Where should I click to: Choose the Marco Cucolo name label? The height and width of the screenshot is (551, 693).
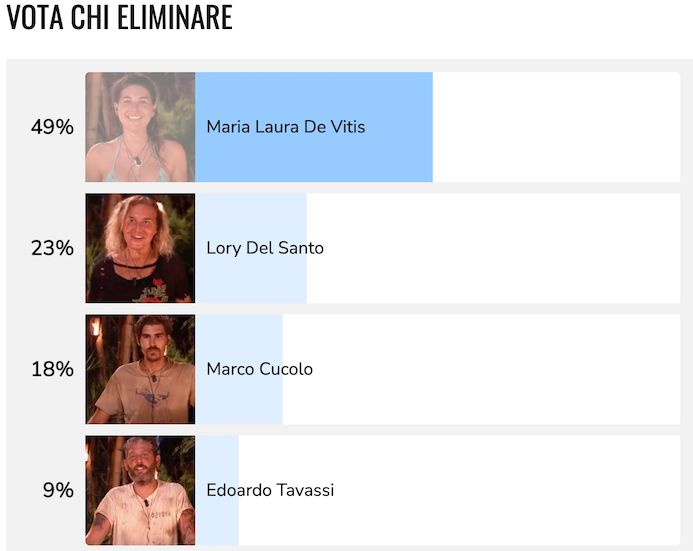click(x=259, y=369)
